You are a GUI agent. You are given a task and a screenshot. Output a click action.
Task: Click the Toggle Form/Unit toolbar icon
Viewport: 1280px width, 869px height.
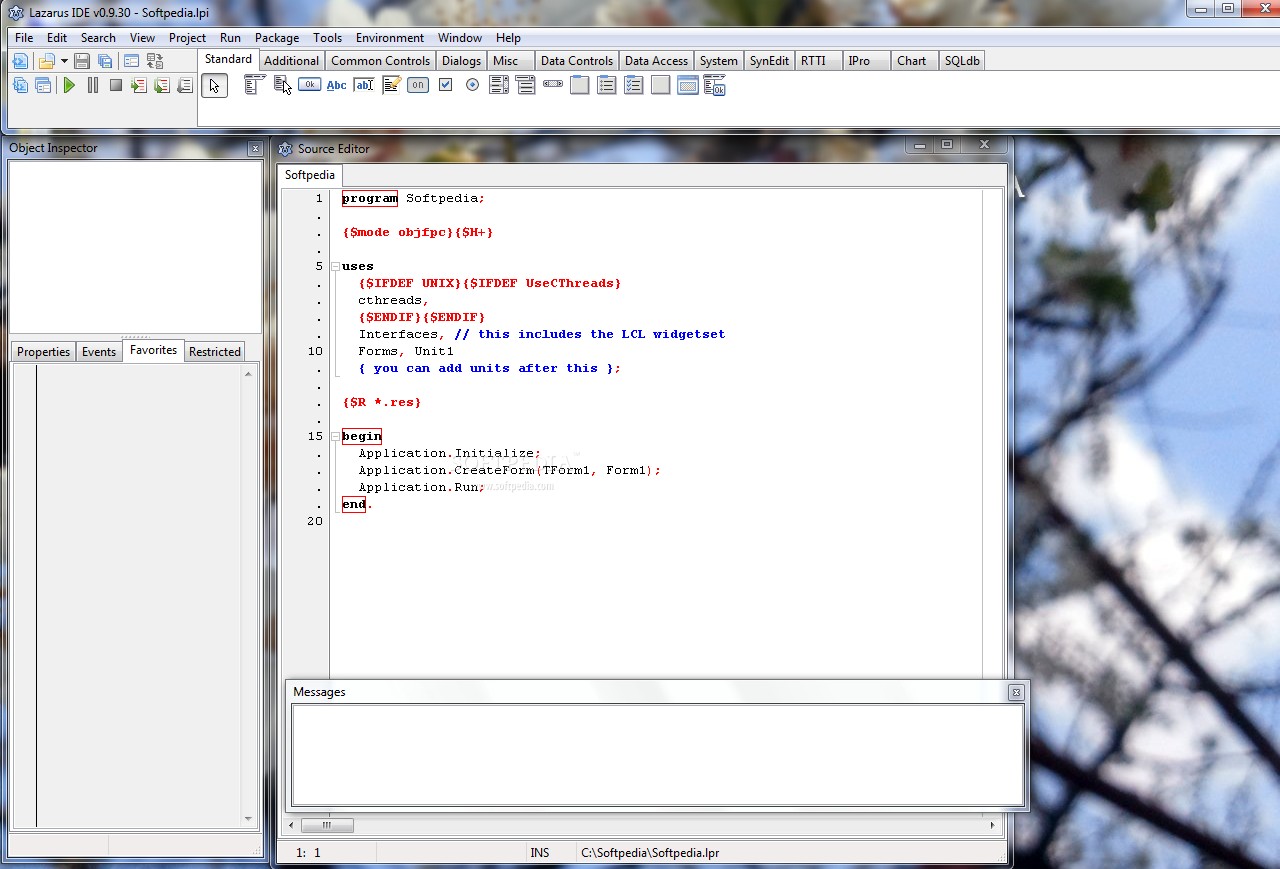coord(154,61)
